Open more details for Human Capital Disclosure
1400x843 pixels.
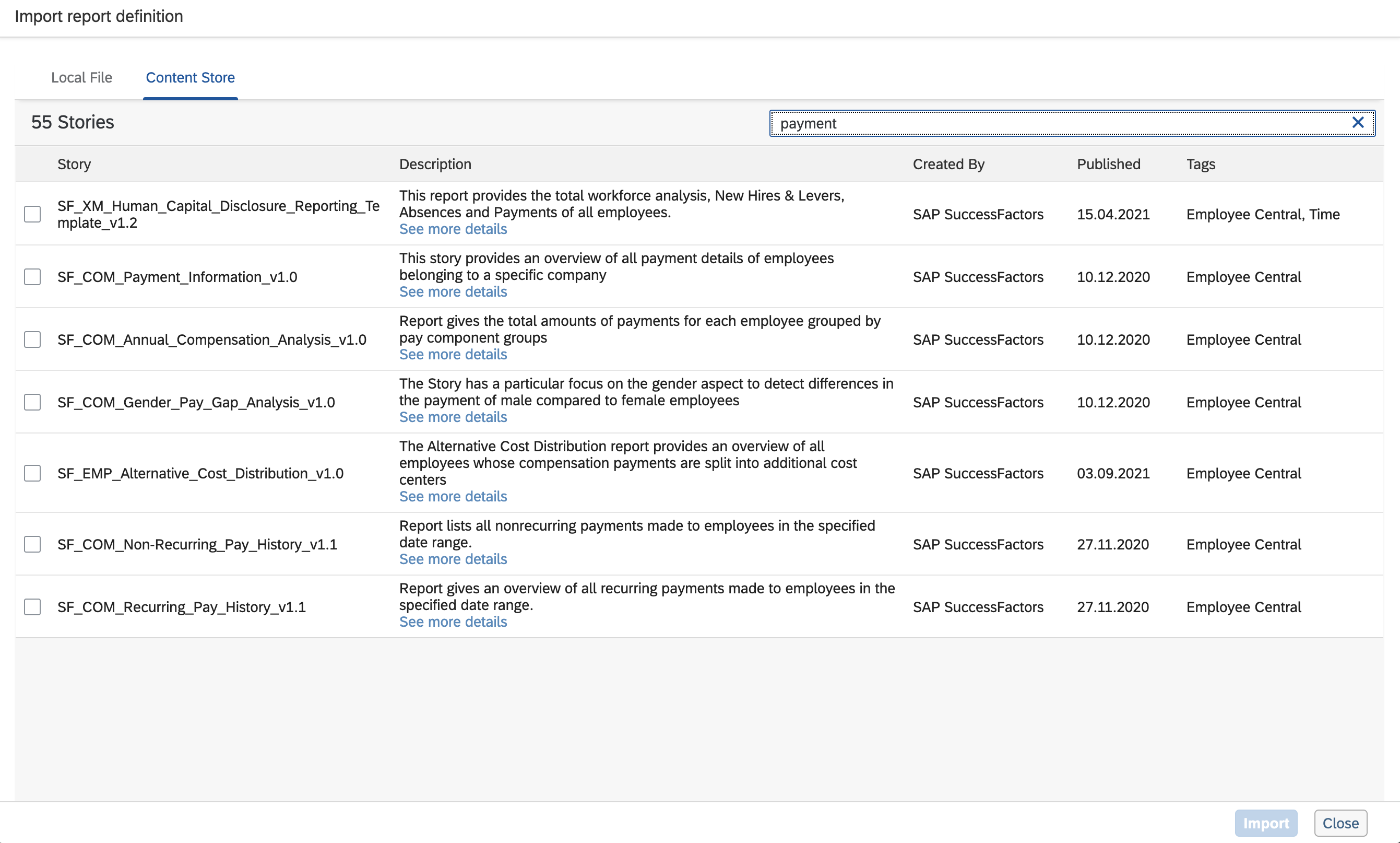pos(453,229)
